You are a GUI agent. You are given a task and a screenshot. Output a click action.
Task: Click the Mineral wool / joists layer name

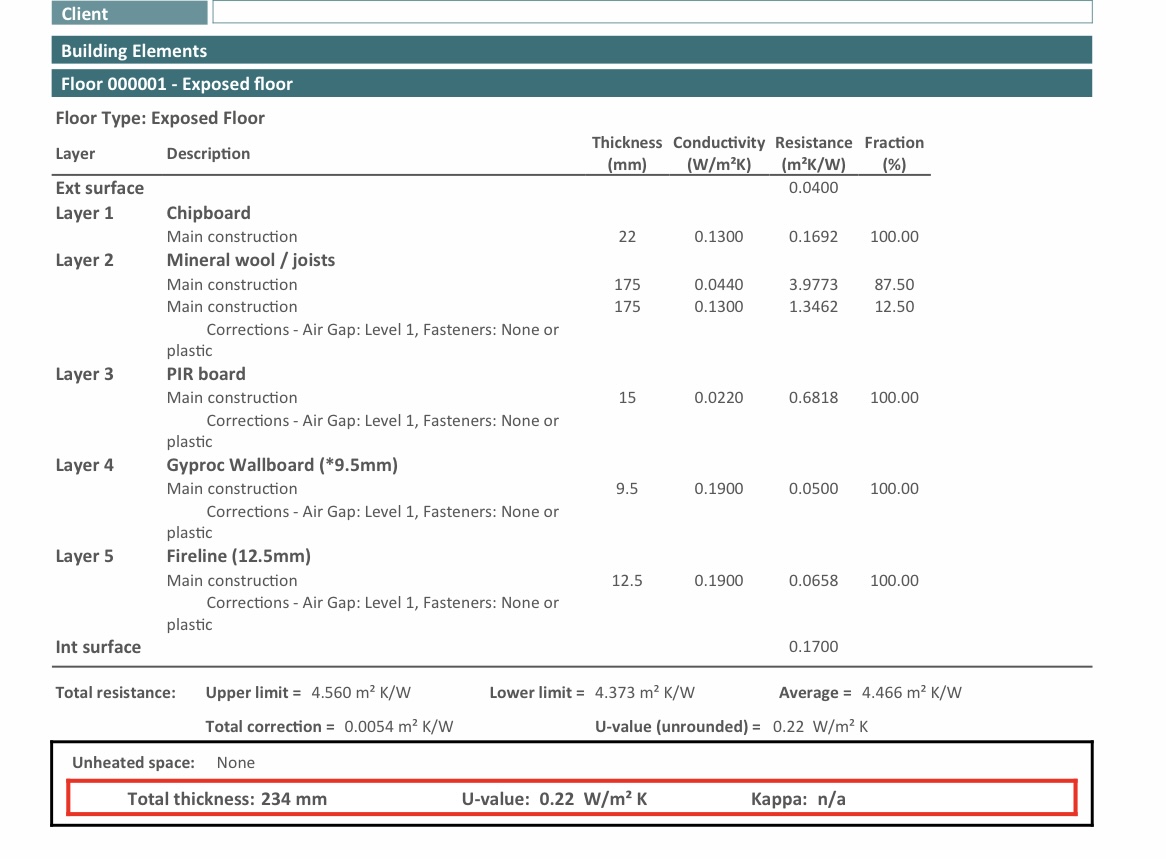tap(250, 260)
